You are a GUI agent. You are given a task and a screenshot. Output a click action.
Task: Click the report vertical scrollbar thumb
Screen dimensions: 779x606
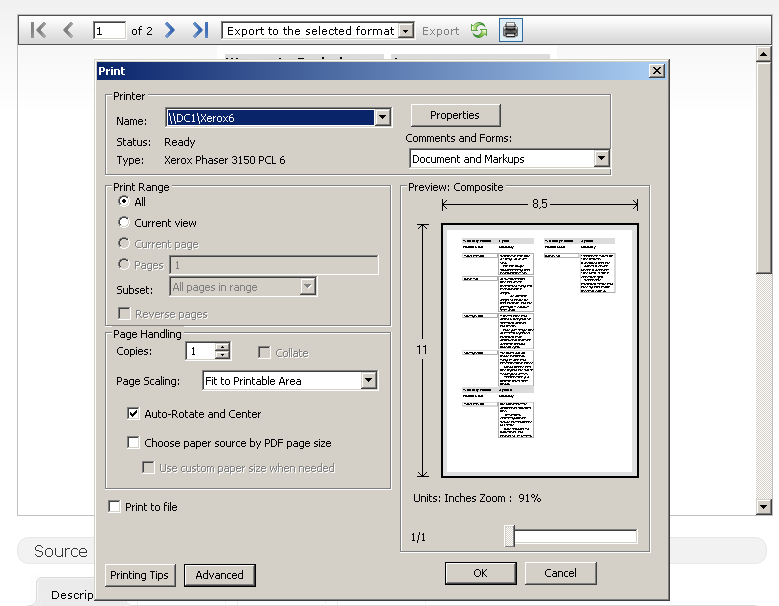coord(764,167)
